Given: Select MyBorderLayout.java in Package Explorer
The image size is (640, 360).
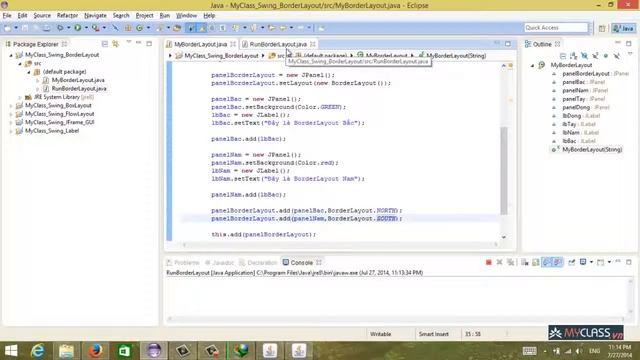Looking at the screenshot, I should point(78,80).
